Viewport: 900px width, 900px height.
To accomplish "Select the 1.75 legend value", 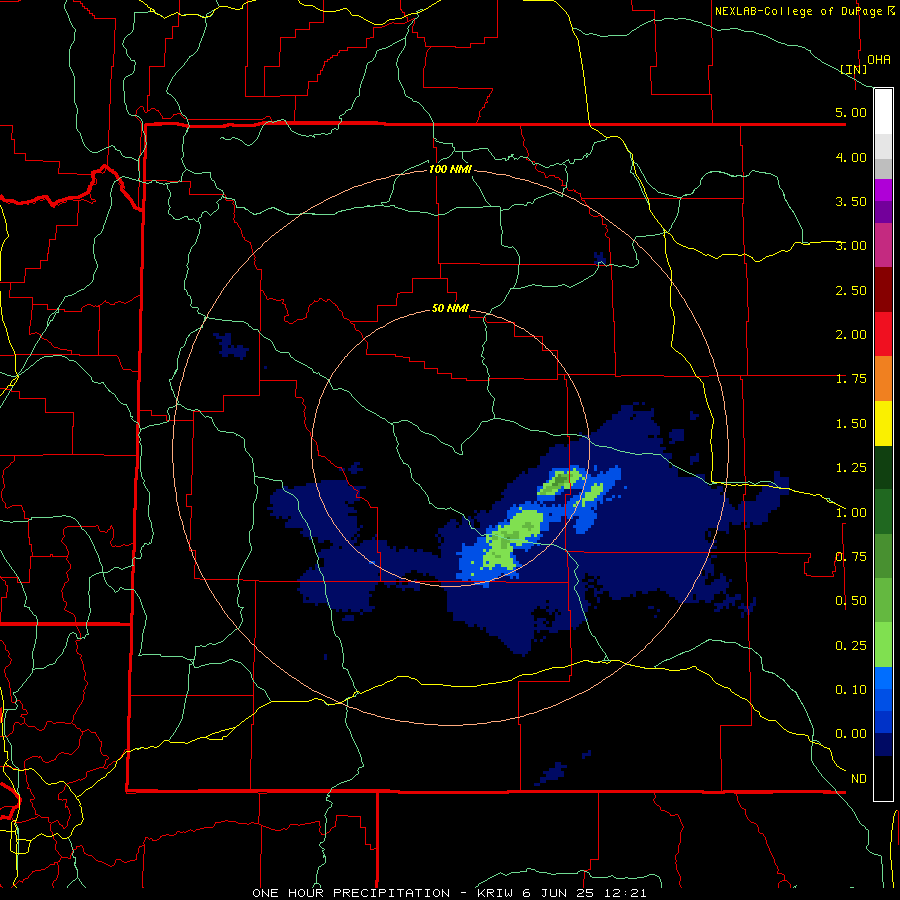I will [851, 379].
